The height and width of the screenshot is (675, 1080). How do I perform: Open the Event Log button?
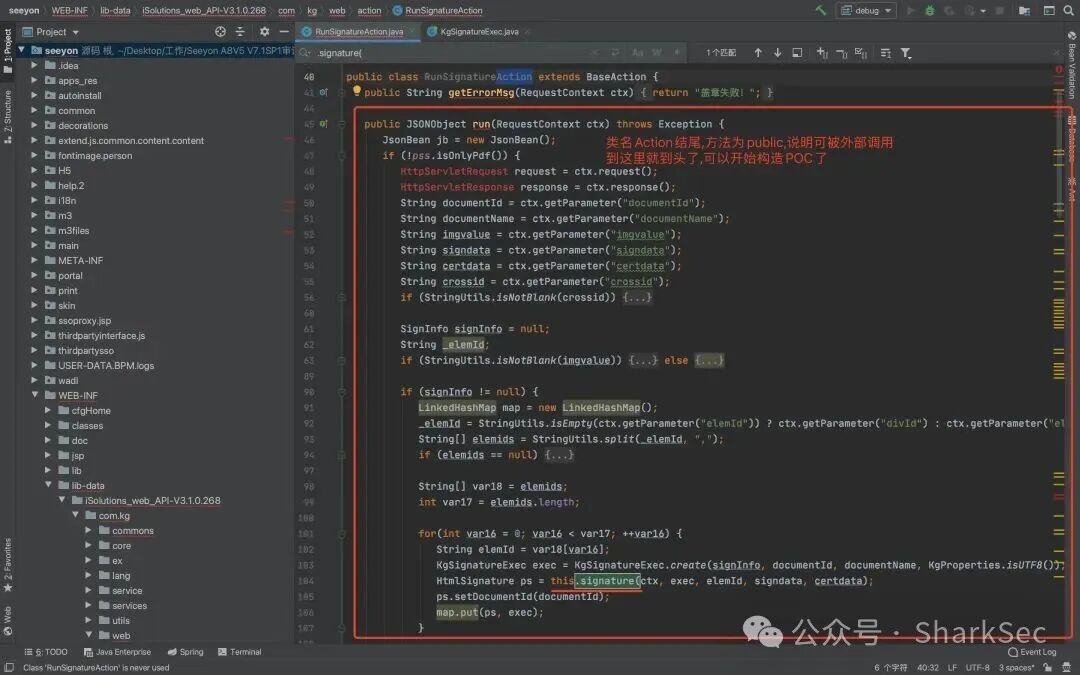[1032, 652]
